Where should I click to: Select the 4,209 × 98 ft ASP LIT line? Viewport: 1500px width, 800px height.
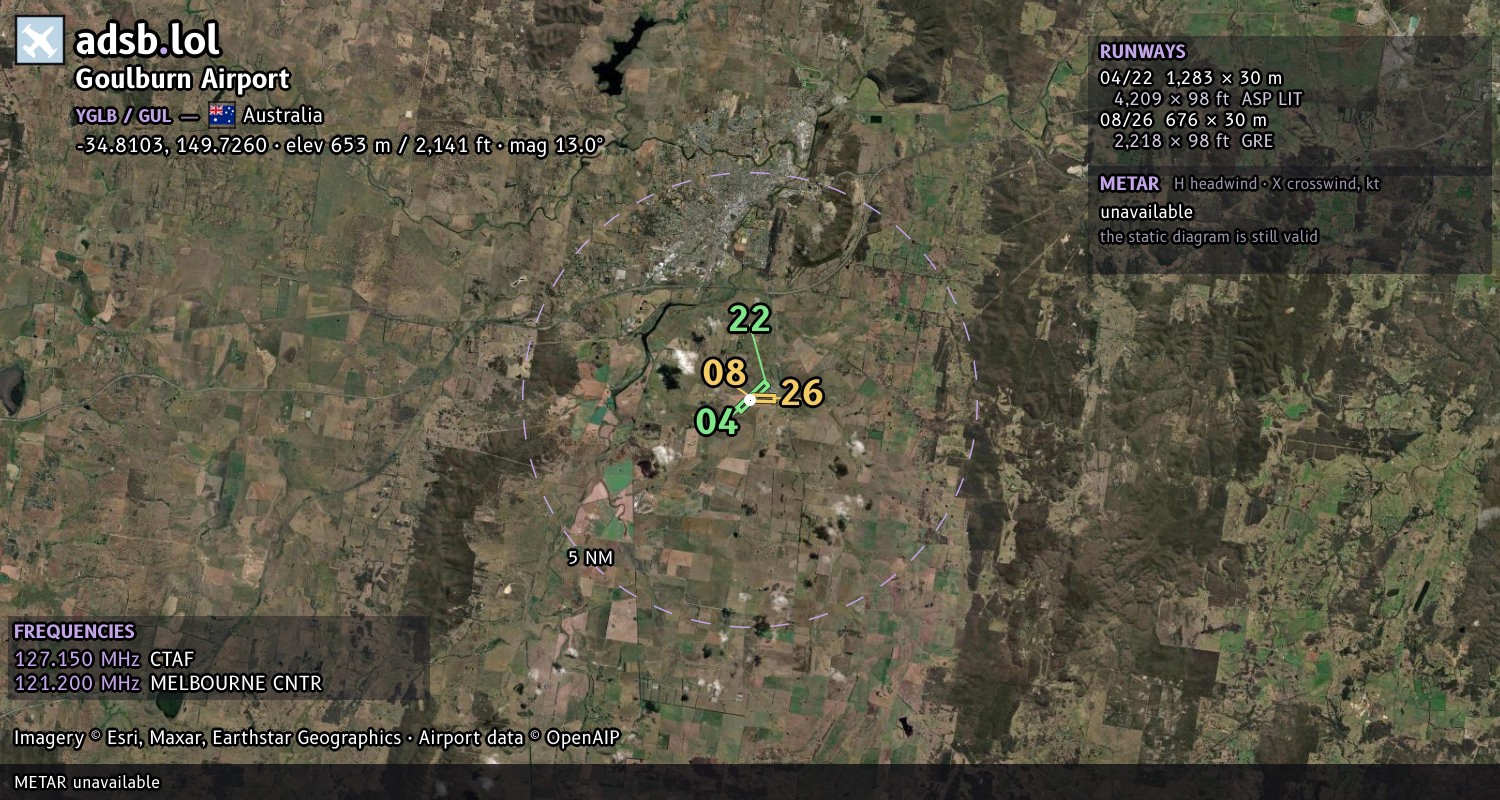1208,99
